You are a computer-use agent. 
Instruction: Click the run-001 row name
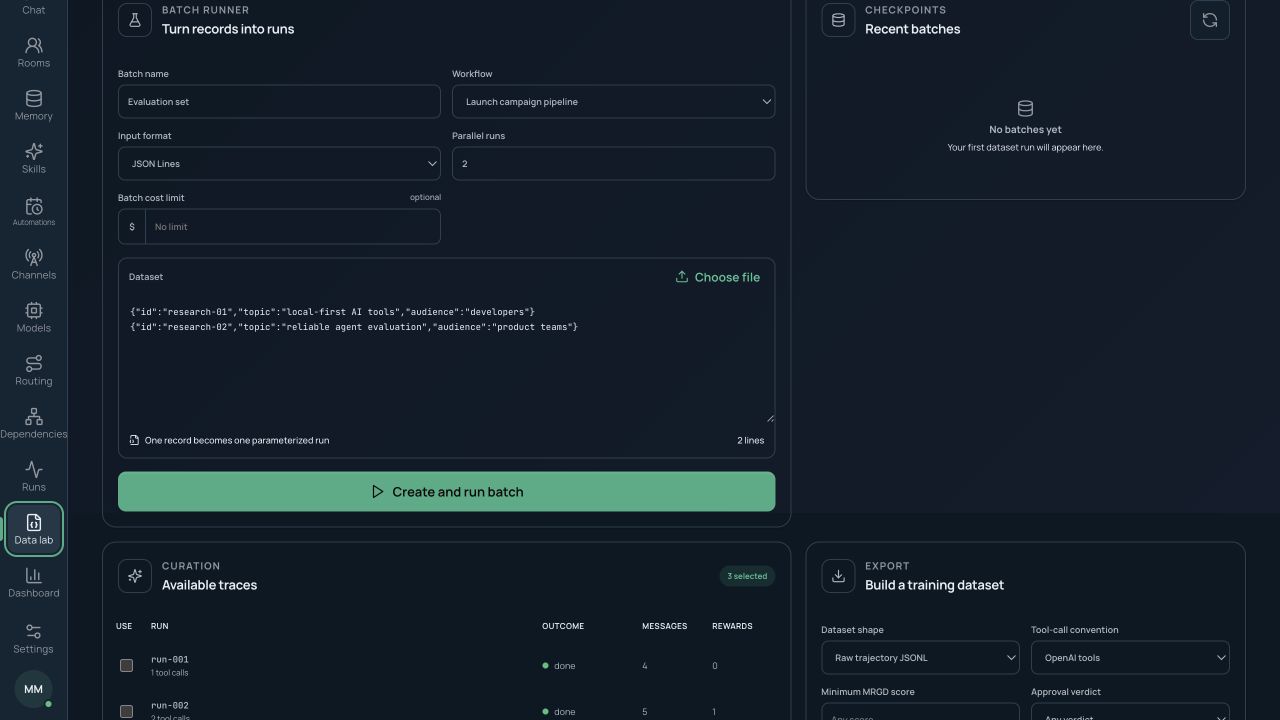click(x=170, y=659)
